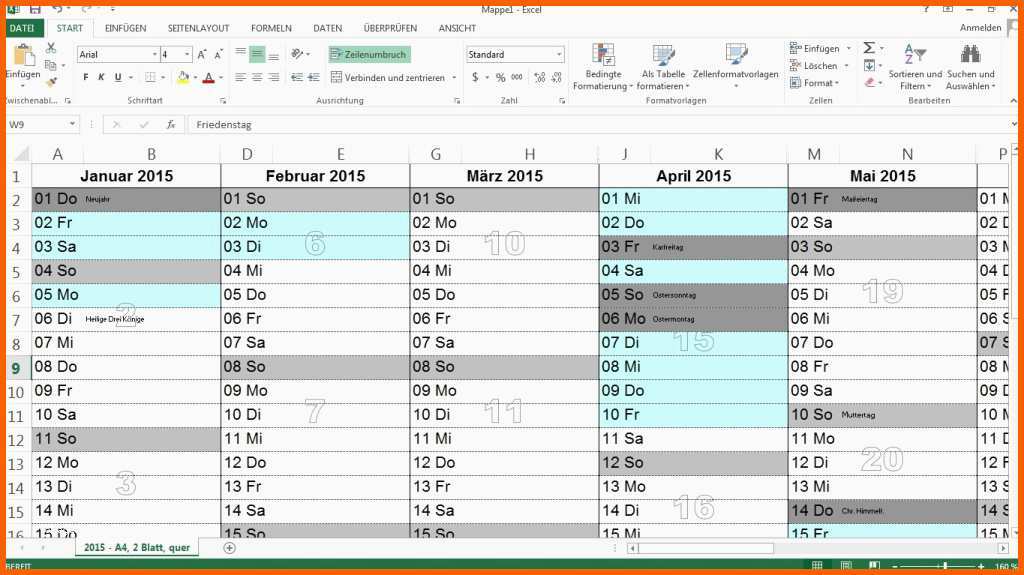Click Verbinden und zentrieren button

point(387,78)
